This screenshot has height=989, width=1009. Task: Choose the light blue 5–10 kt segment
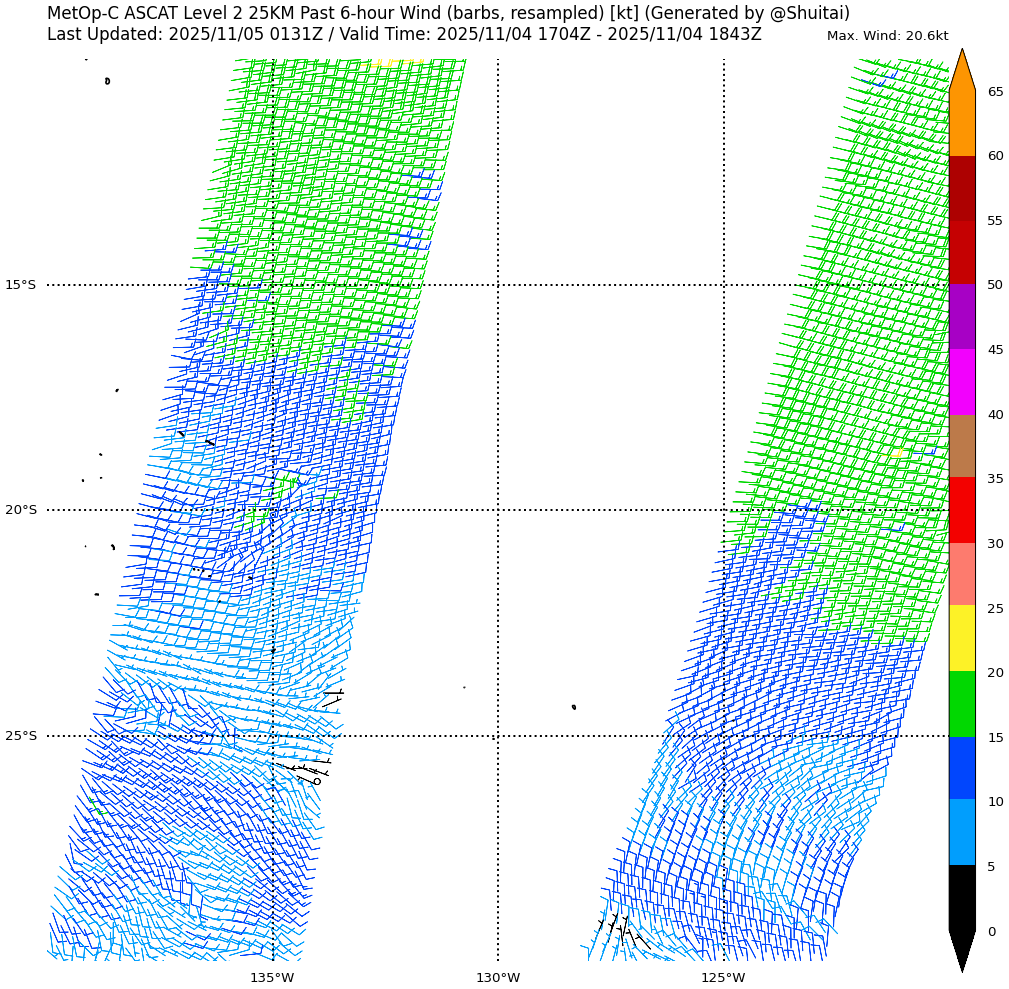(x=961, y=832)
